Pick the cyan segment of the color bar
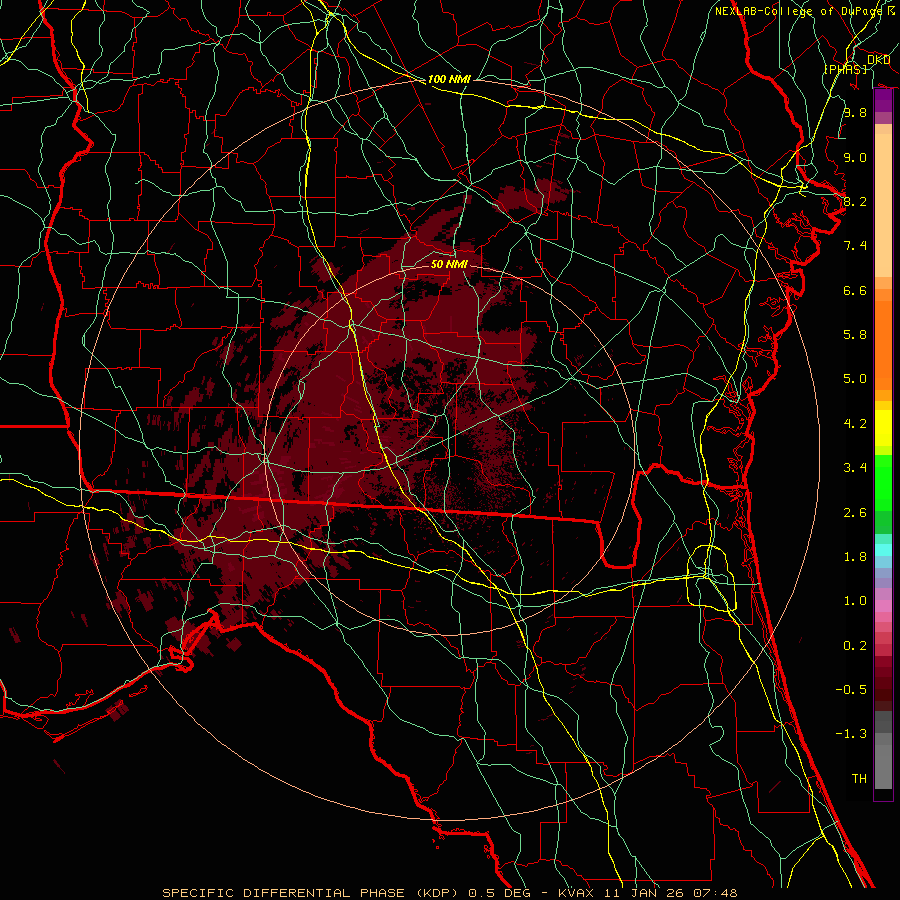This screenshot has height=900, width=900. pos(883,549)
